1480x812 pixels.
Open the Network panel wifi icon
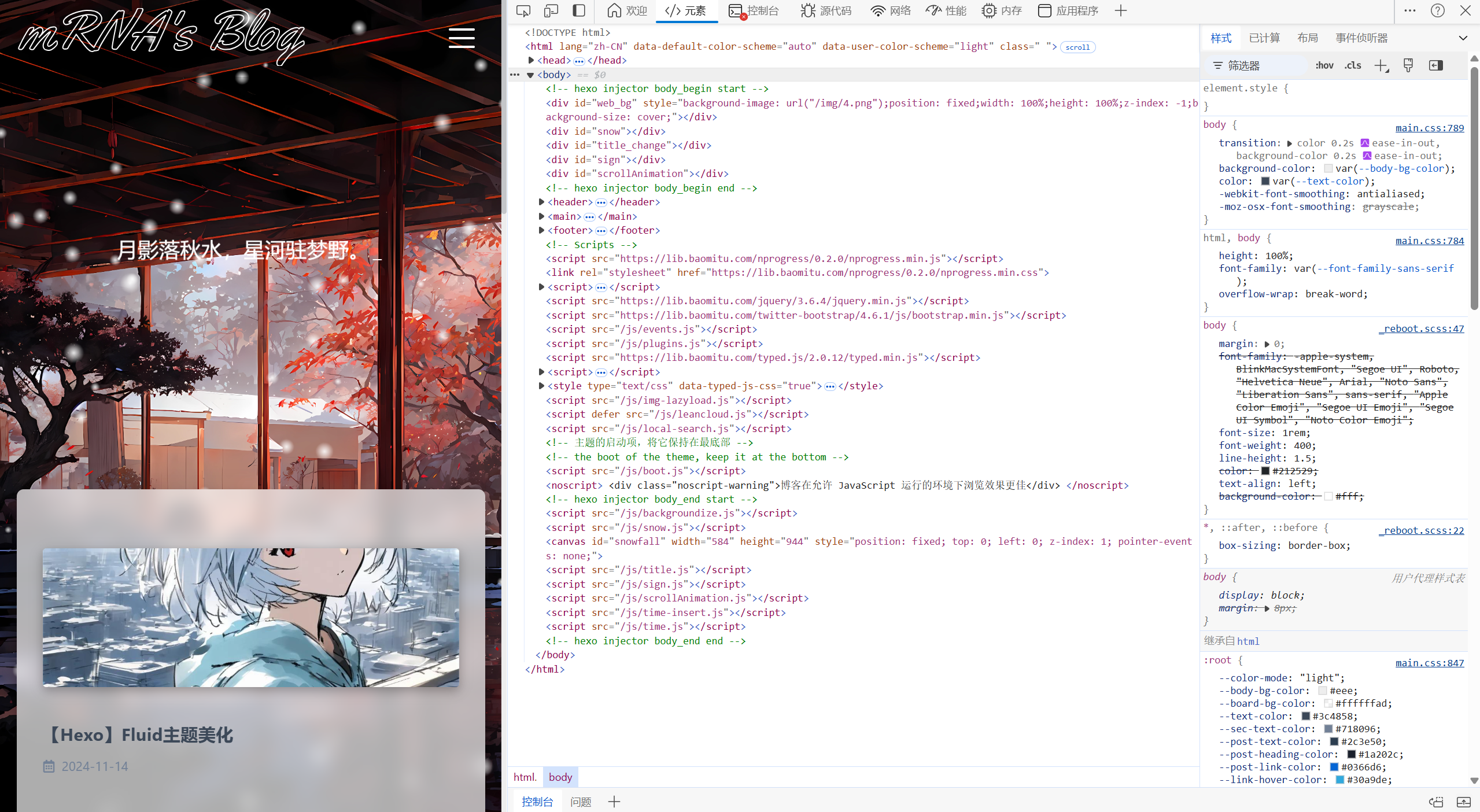(878, 10)
